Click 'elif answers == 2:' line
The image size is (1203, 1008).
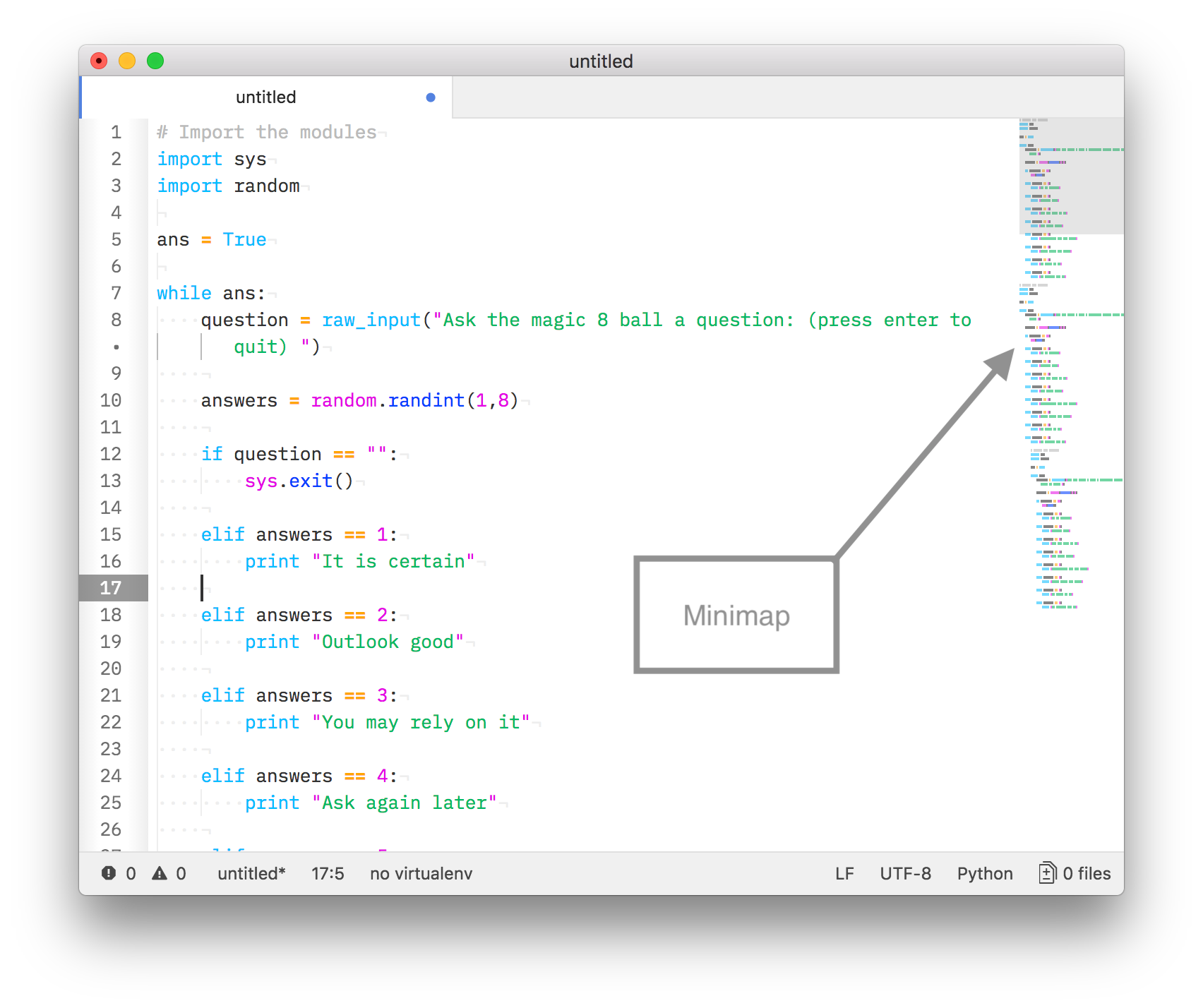299,615
